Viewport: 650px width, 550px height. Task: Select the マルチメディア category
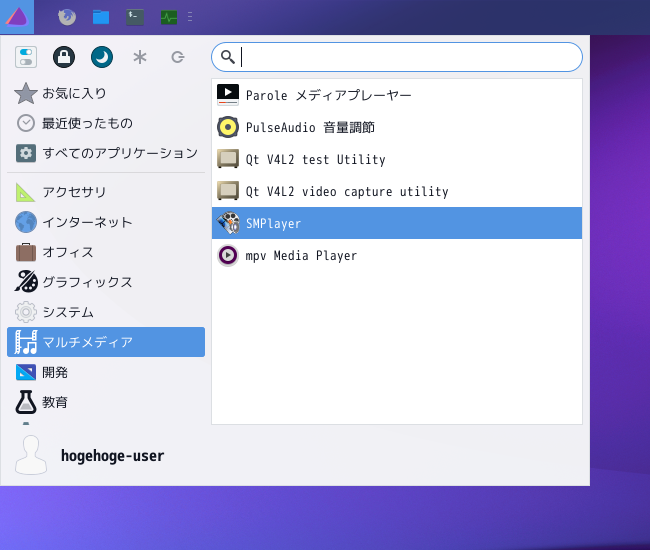106,342
